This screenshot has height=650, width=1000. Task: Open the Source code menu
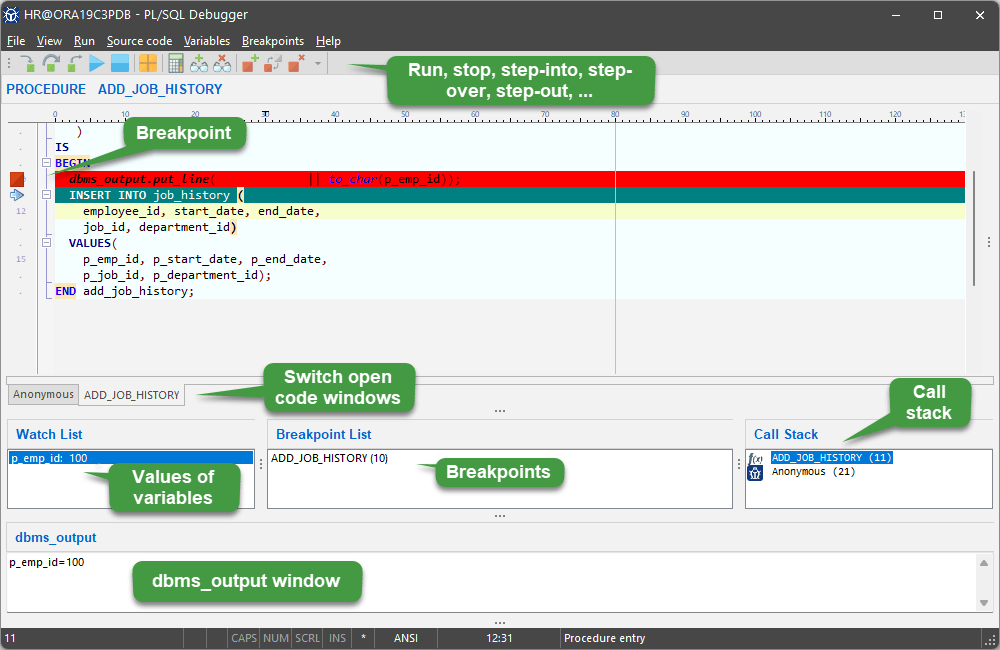pos(139,41)
